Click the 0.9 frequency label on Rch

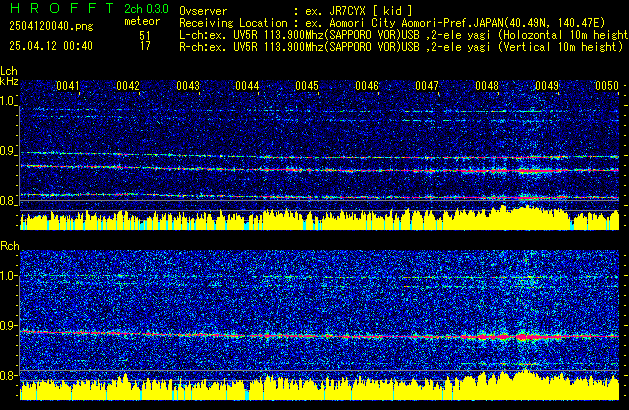click(x=7, y=325)
